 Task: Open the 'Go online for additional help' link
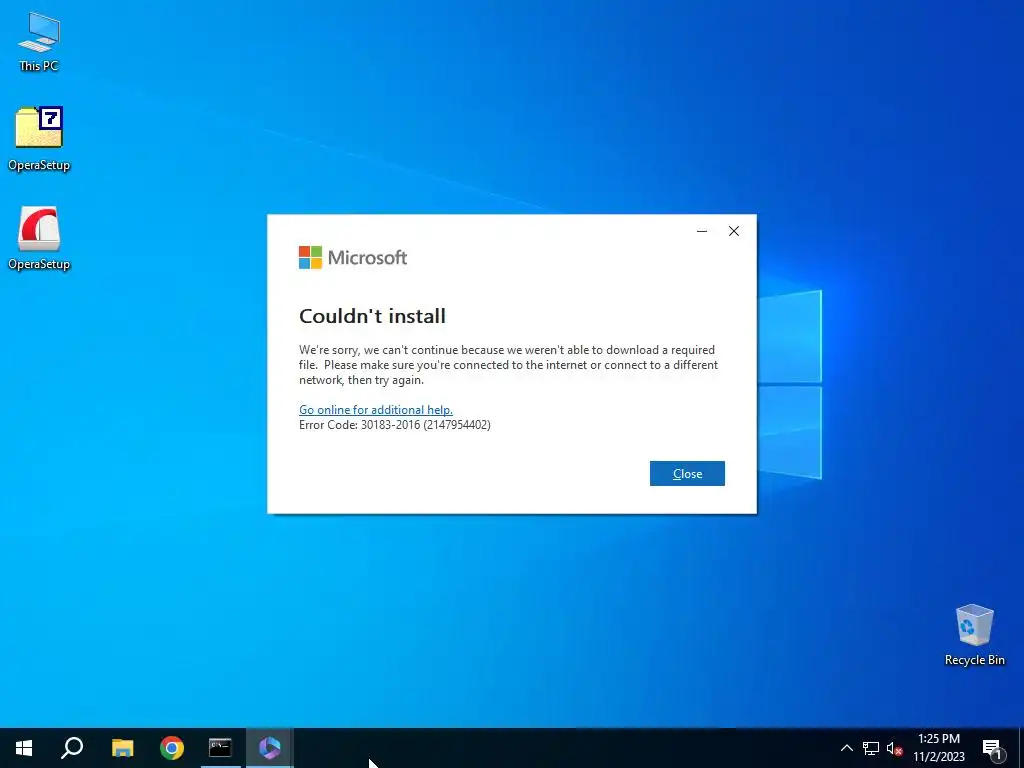point(376,409)
